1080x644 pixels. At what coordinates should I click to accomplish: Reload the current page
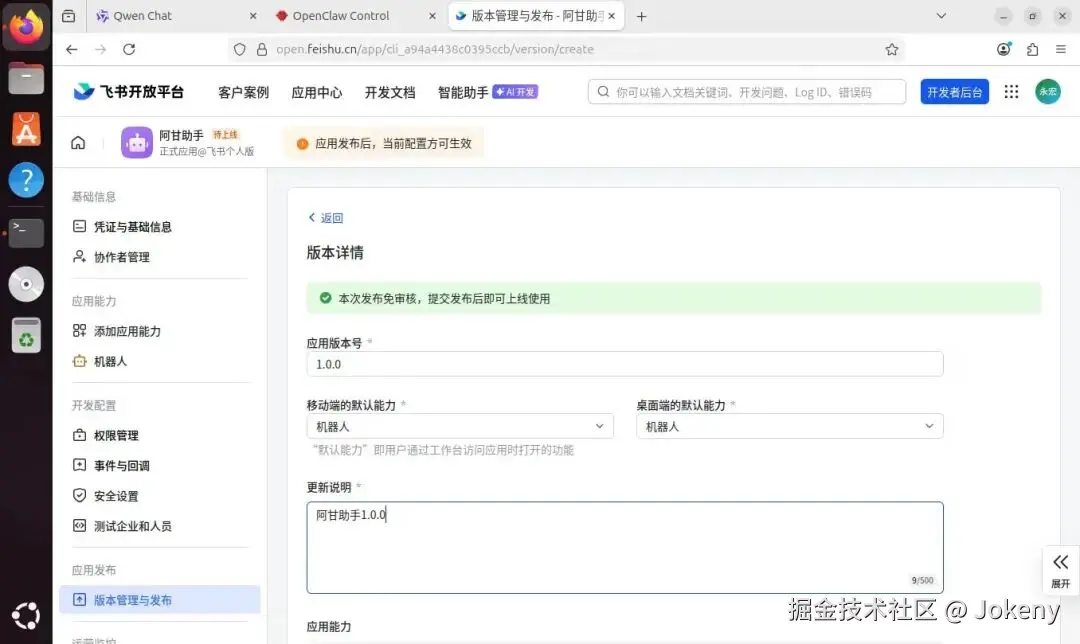coord(129,49)
